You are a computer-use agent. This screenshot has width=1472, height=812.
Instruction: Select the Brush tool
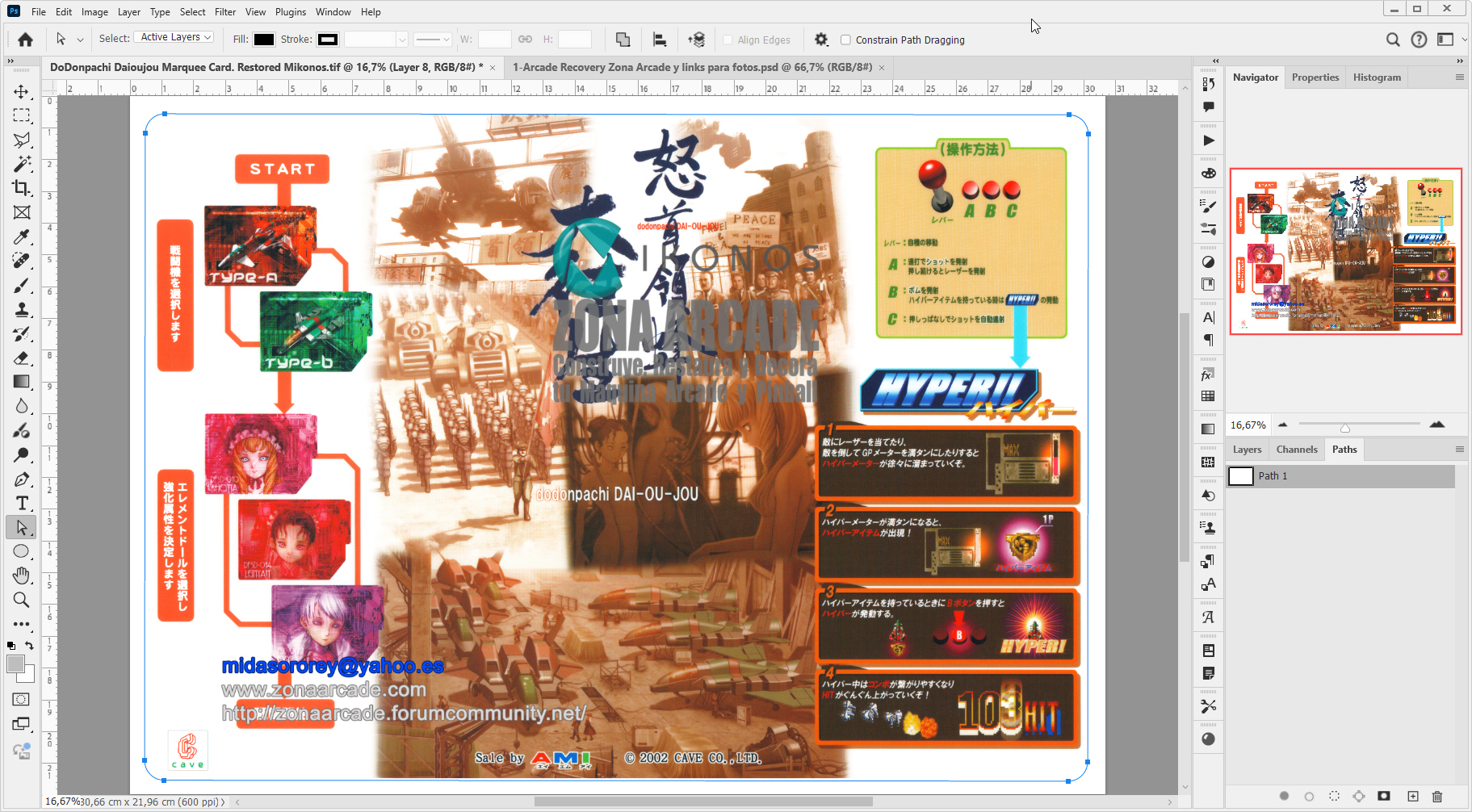pos(22,286)
